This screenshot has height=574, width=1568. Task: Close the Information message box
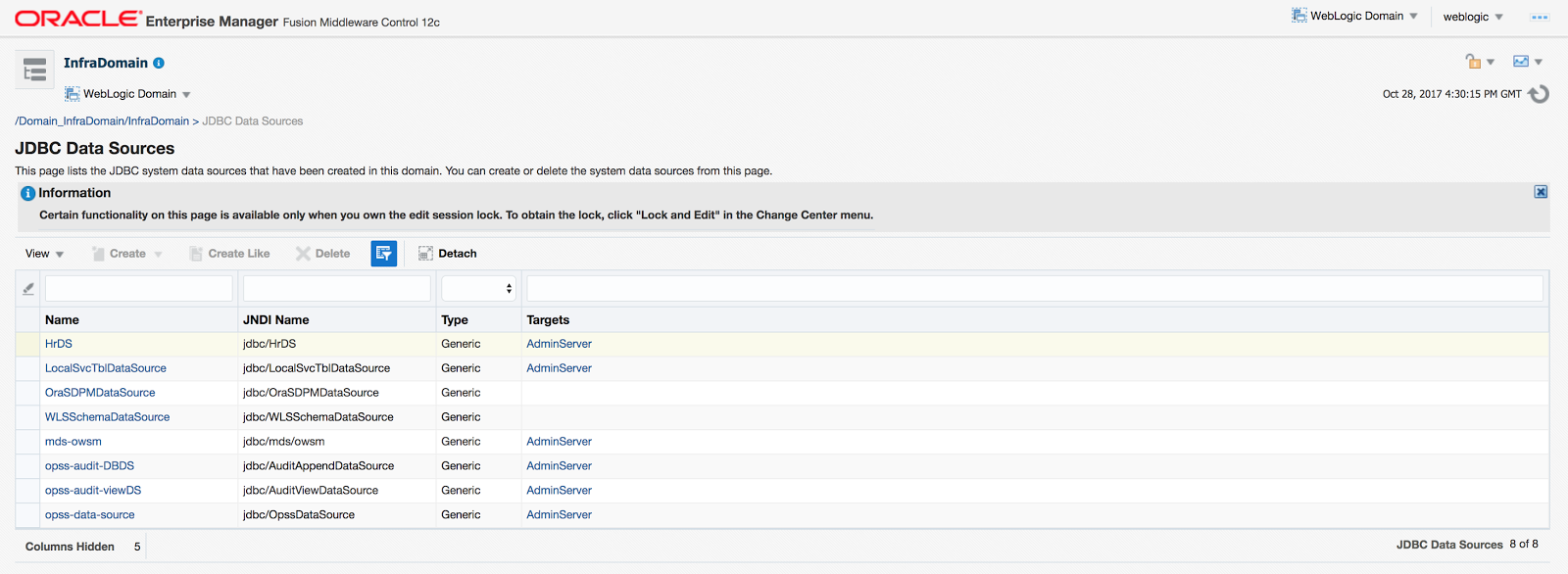tap(1541, 192)
